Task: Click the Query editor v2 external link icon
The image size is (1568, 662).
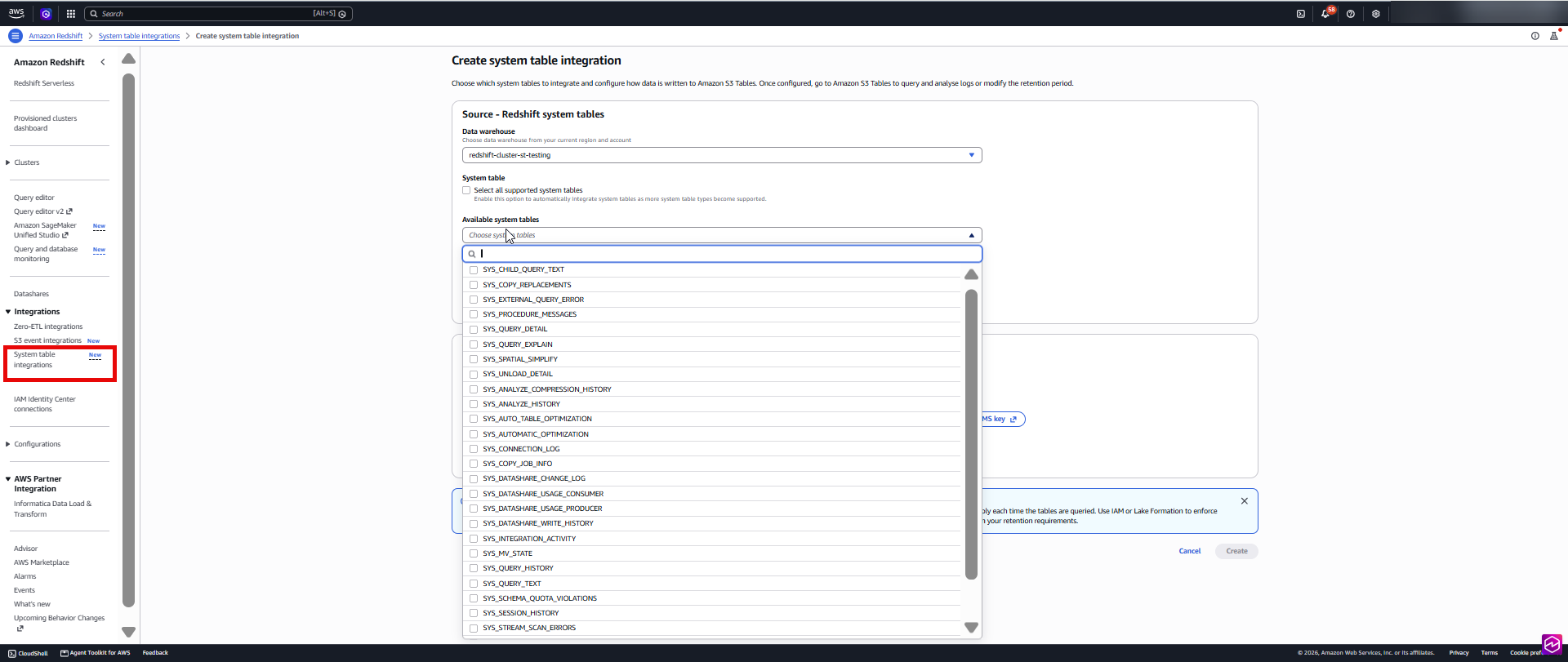Action: pos(69,211)
